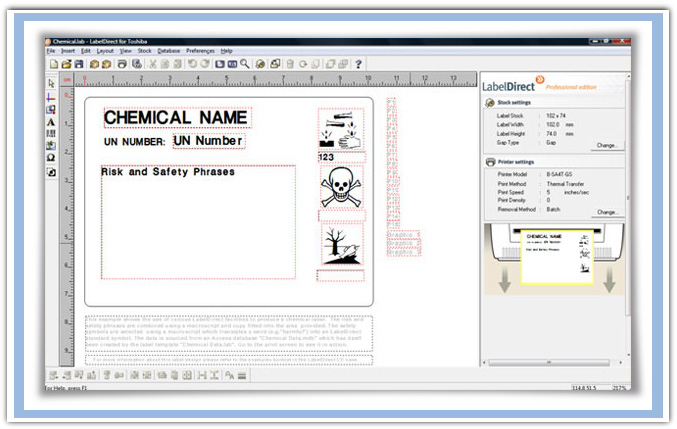Choose the Omega symbol tool

coord(51,158)
